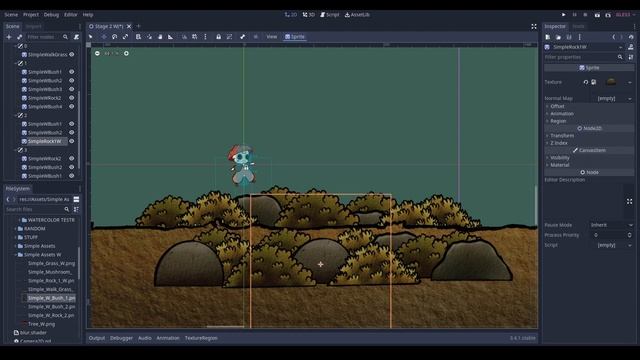Click the change pivot tool icon
This screenshot has width=640, height=360.
[x=149, y=37]
